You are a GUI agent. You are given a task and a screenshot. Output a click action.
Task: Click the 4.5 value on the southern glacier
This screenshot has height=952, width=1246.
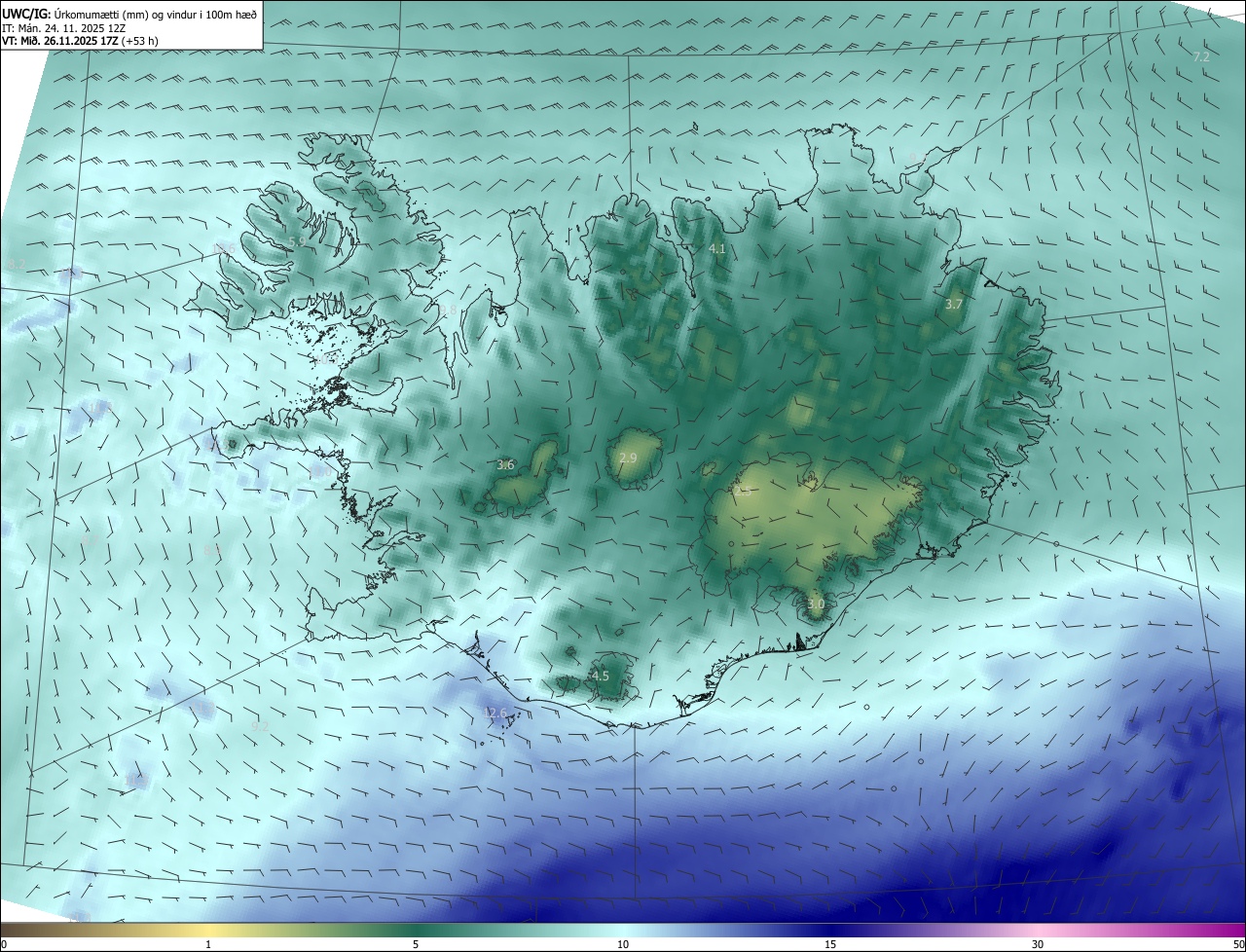(601, 676)
